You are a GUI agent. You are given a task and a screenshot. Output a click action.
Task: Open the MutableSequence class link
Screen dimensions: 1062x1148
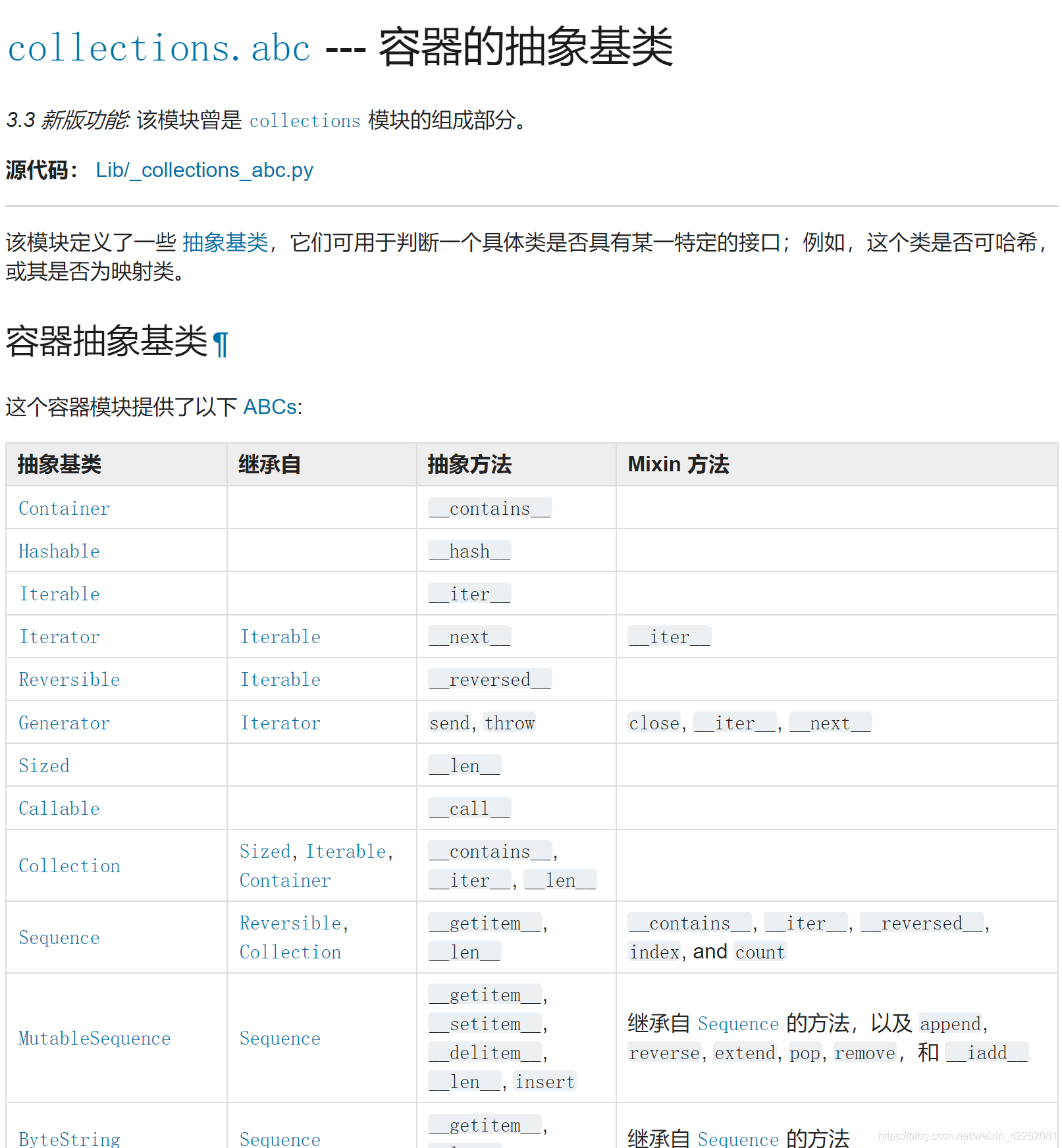click(95, 1038)
